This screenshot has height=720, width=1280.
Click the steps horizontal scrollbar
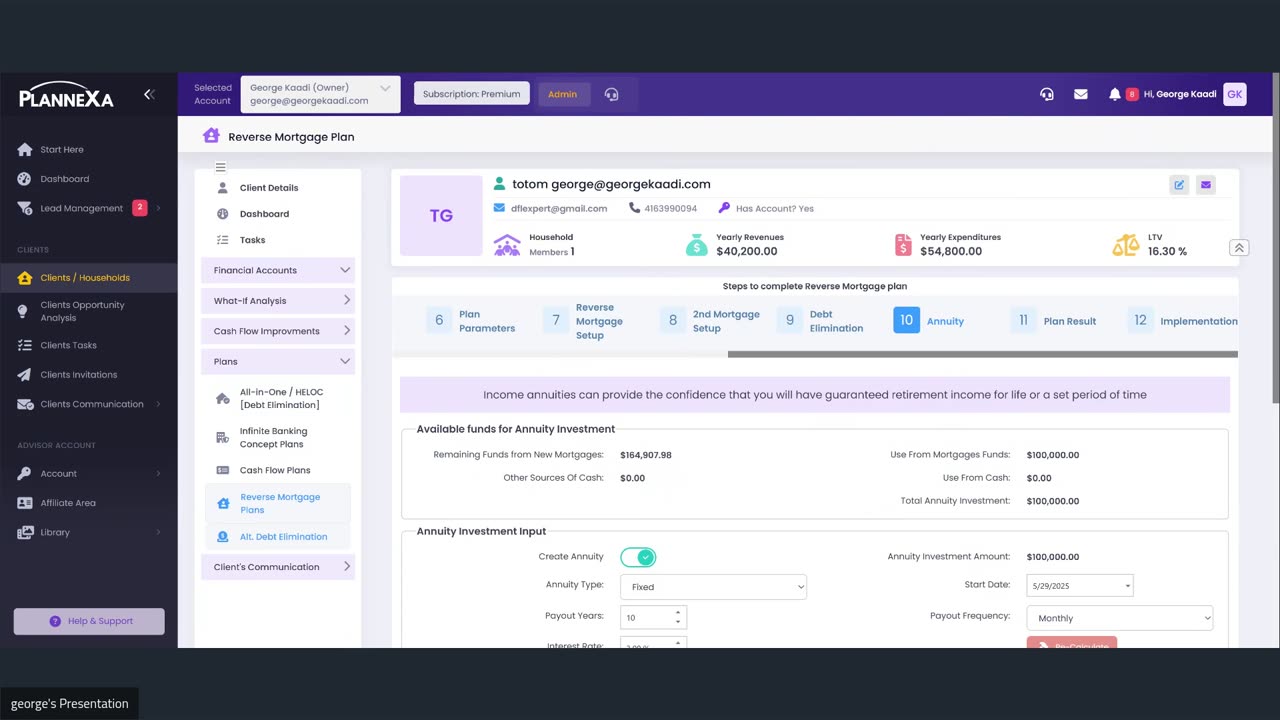(982, 354)
